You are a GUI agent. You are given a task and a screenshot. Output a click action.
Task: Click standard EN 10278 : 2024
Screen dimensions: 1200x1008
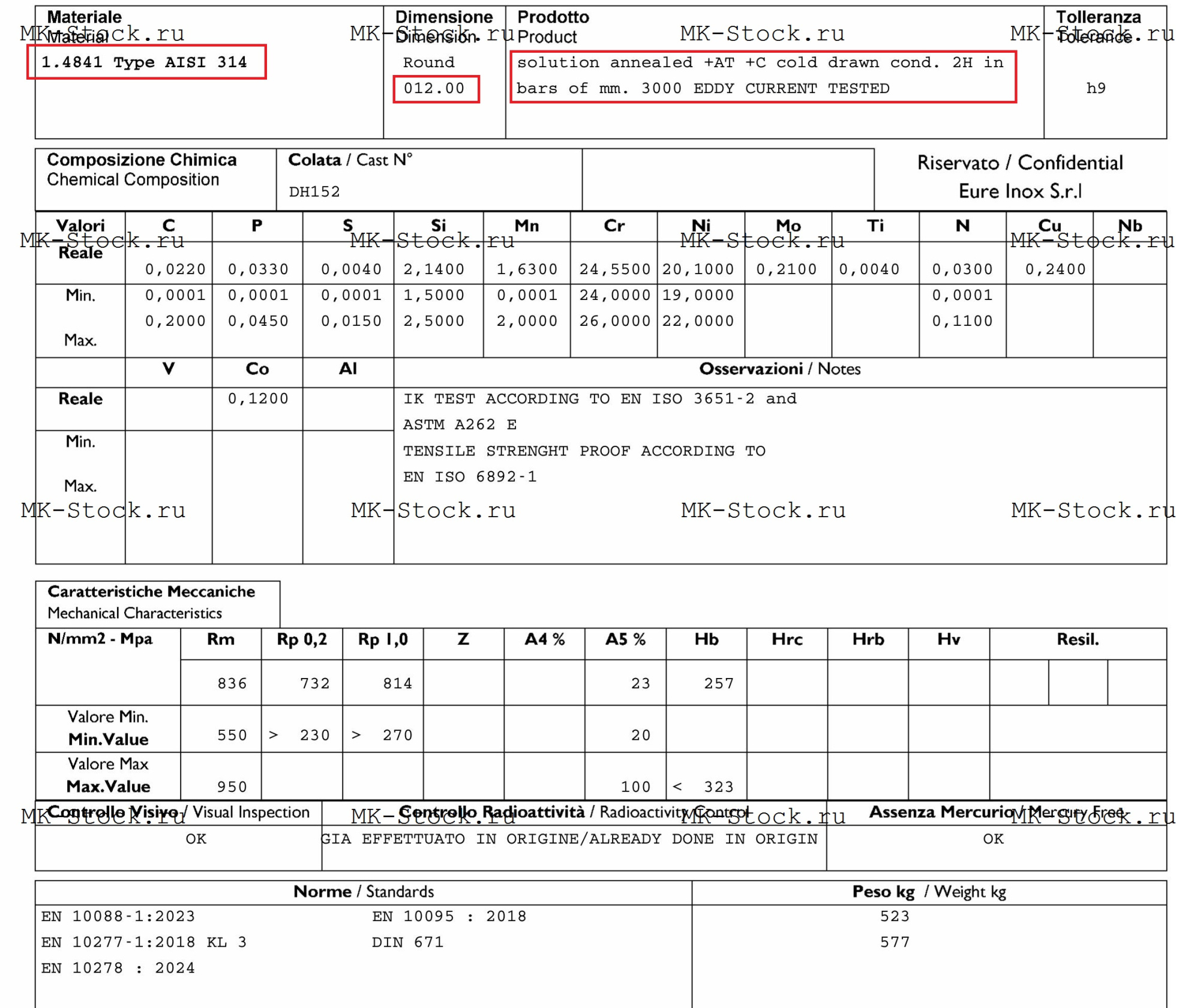118,968
